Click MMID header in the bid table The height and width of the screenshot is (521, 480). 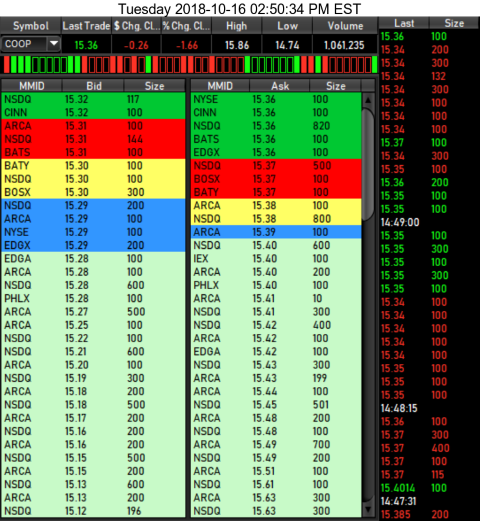(x=32, y=86)
